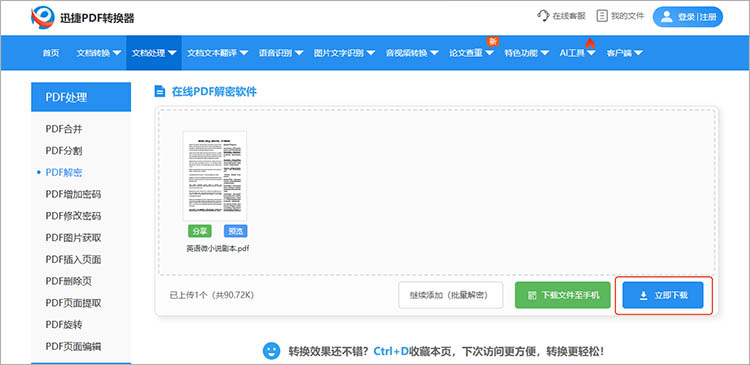Click the PDF处理 sidebar header
The image size is (750, 365).
tap(81, 97)
